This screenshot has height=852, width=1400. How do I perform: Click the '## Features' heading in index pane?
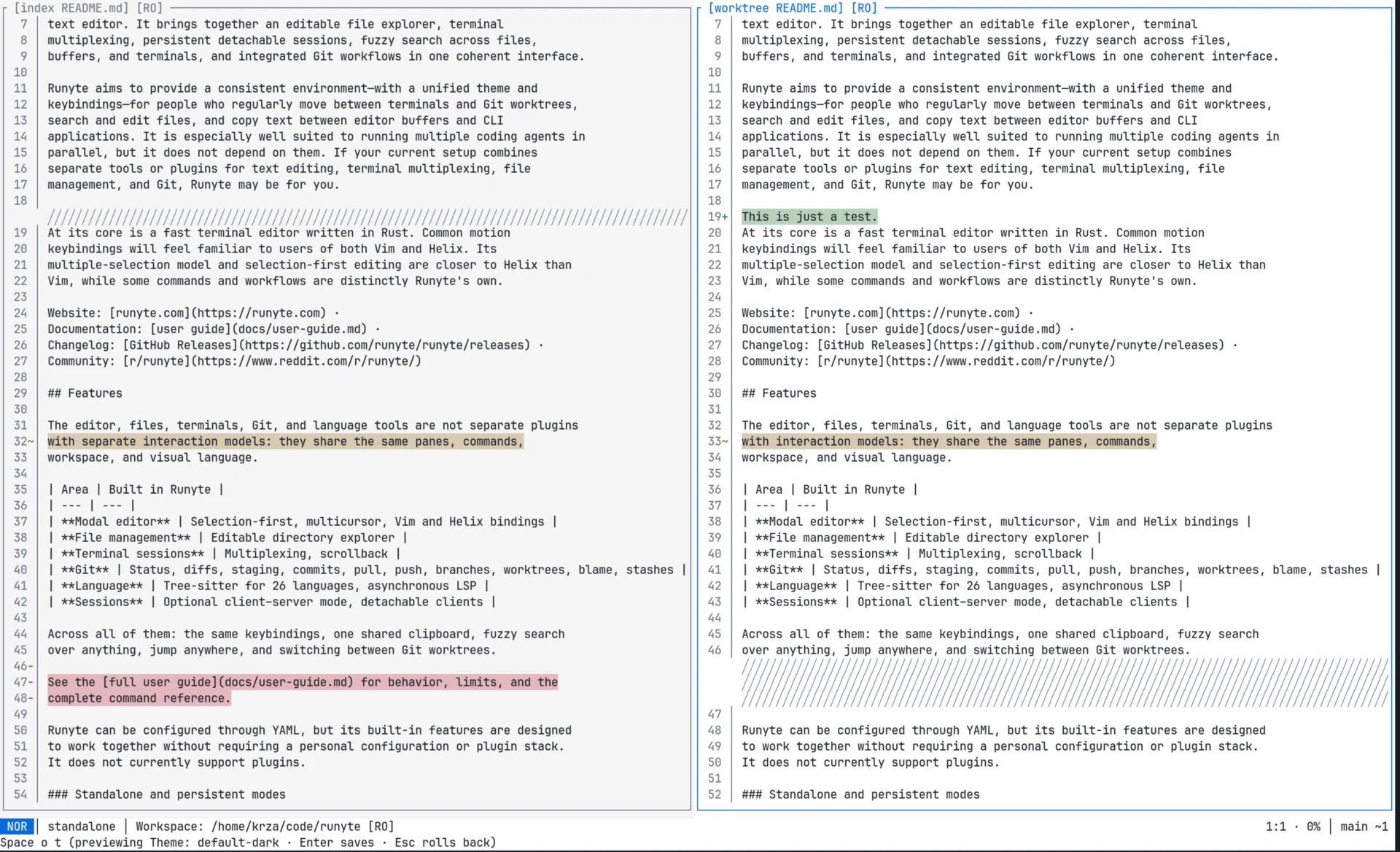[85, 393]
